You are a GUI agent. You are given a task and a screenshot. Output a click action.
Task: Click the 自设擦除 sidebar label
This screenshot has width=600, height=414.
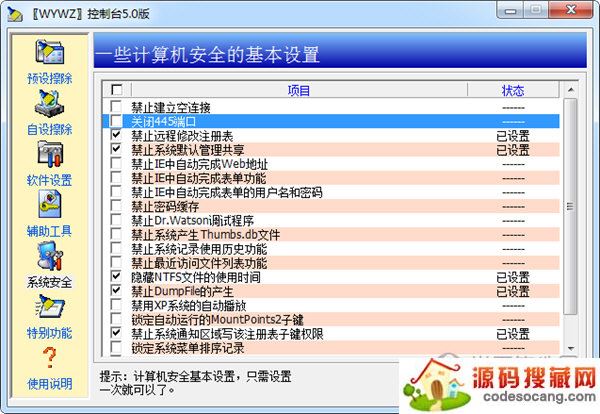50,129
